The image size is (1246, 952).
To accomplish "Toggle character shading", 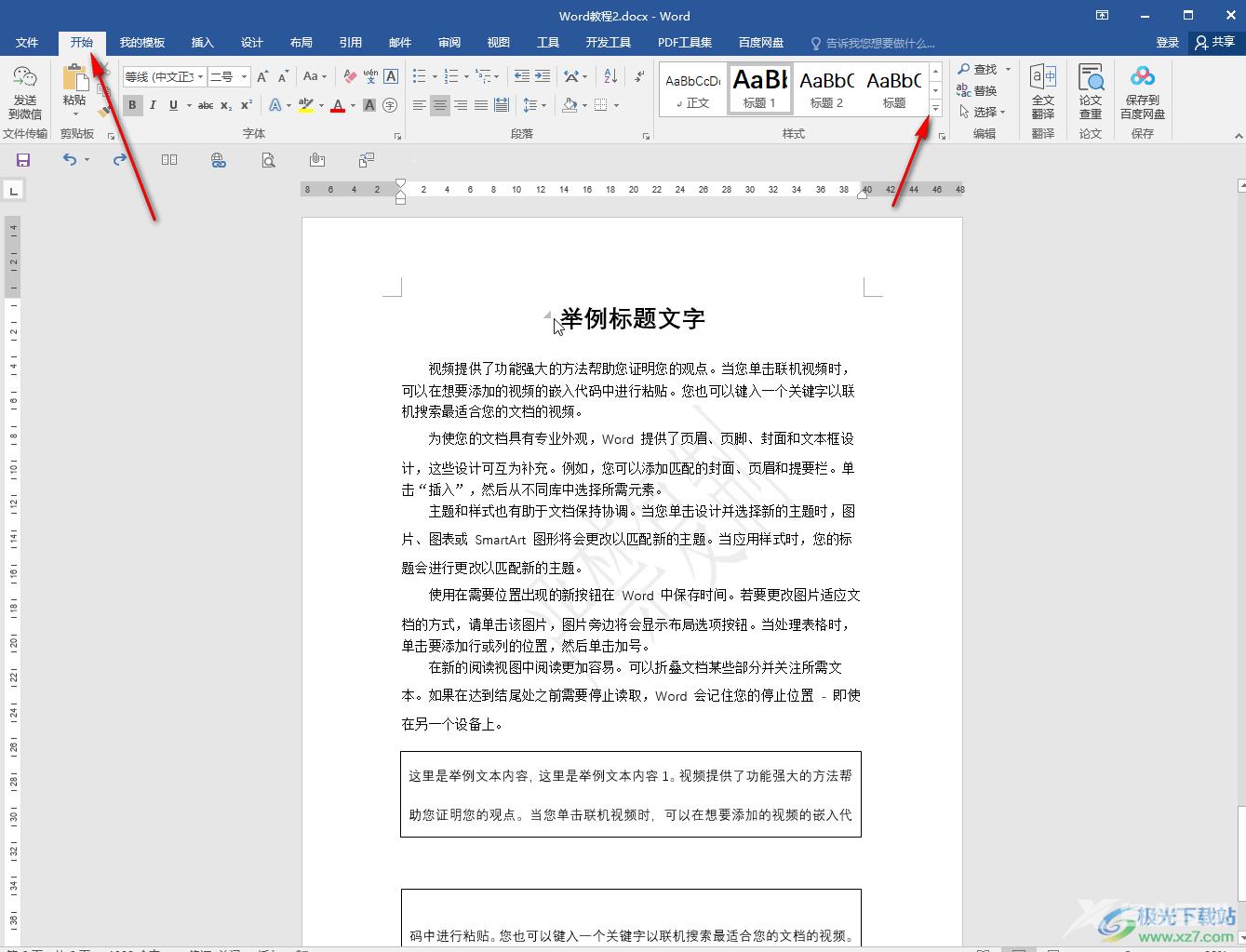I will [369, 105].
